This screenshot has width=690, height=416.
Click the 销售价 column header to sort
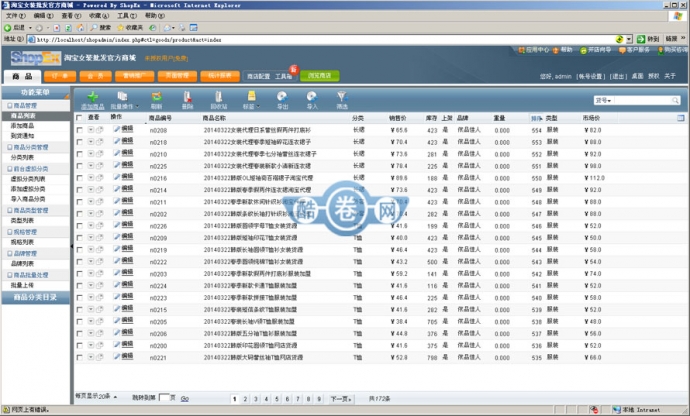(x=397, y=117)
